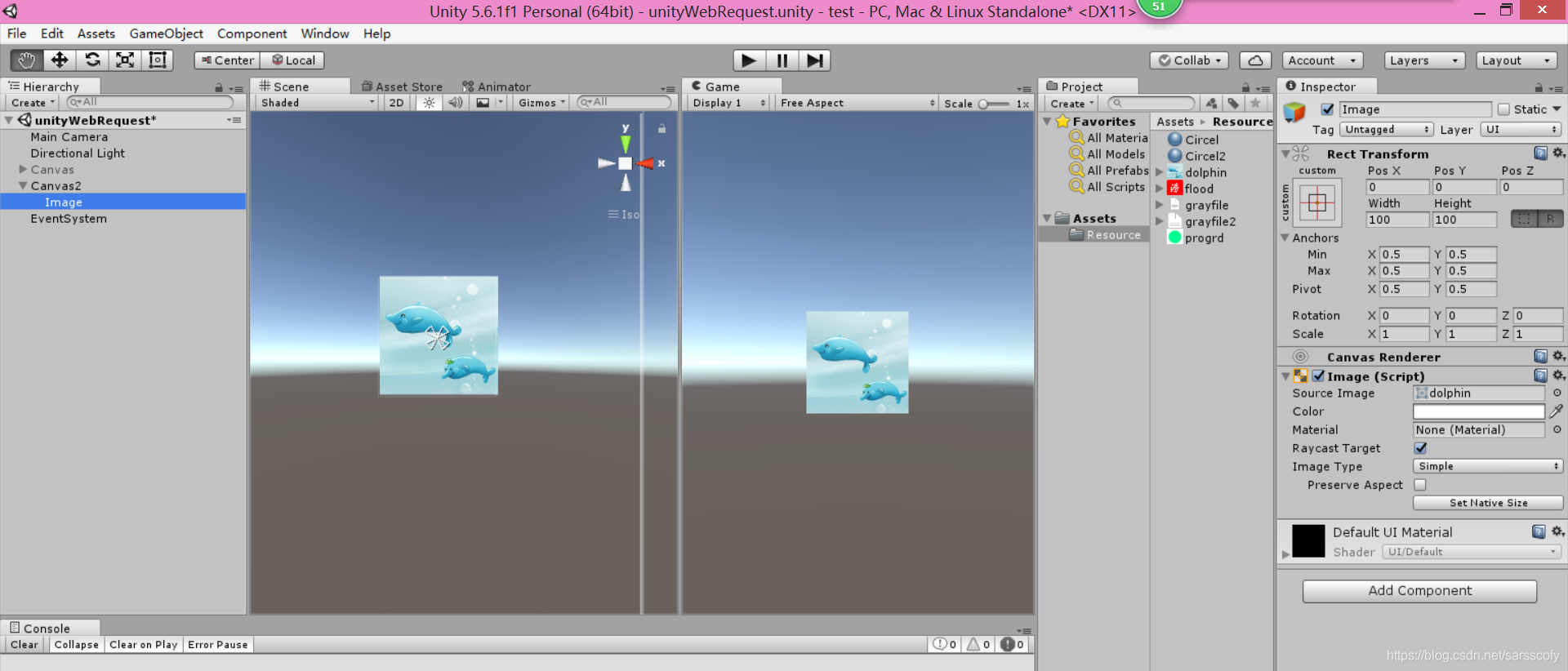Enable the Static checkbox
Screen dimensions: 1568x671
click(1503, 109)
